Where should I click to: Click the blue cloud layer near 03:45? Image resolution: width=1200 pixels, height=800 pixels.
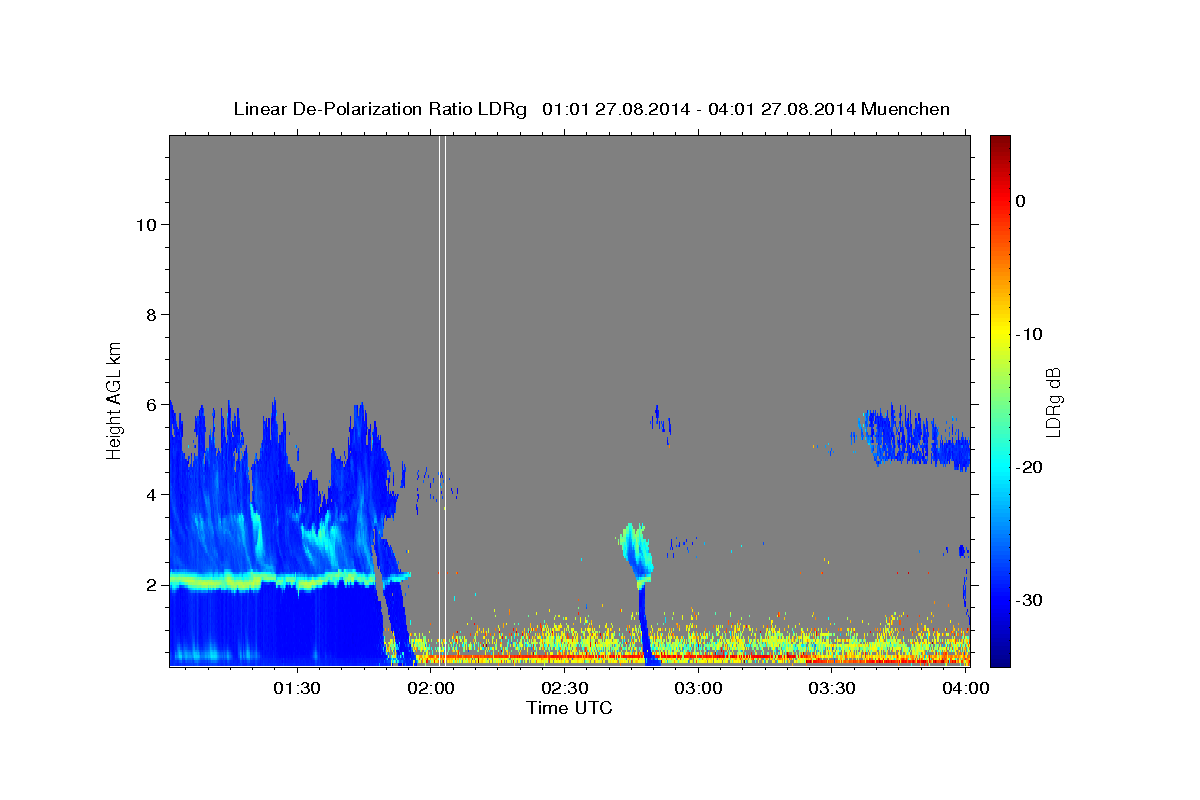[912, 438]
